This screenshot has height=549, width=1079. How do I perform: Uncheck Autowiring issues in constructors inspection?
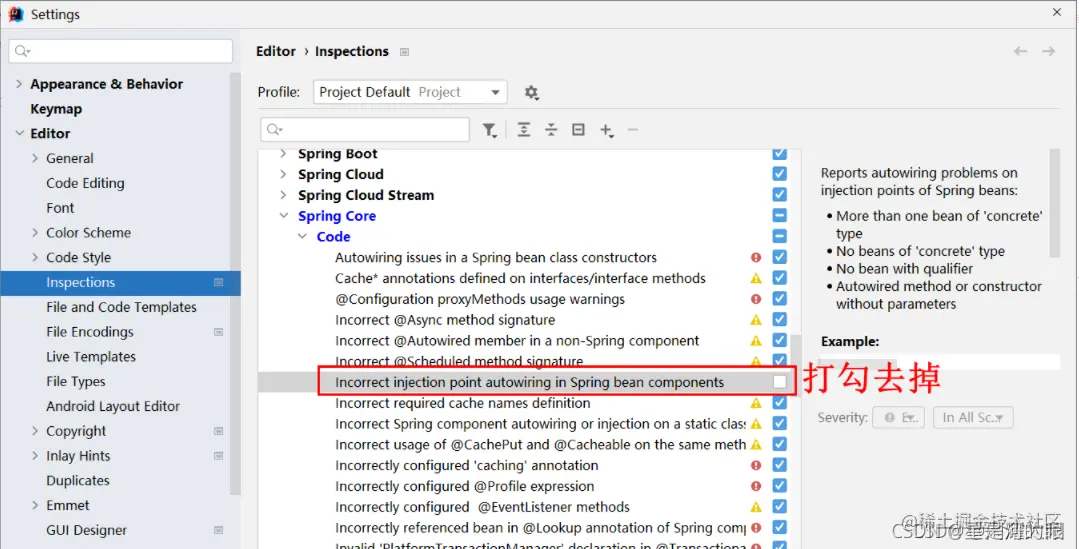779,257
